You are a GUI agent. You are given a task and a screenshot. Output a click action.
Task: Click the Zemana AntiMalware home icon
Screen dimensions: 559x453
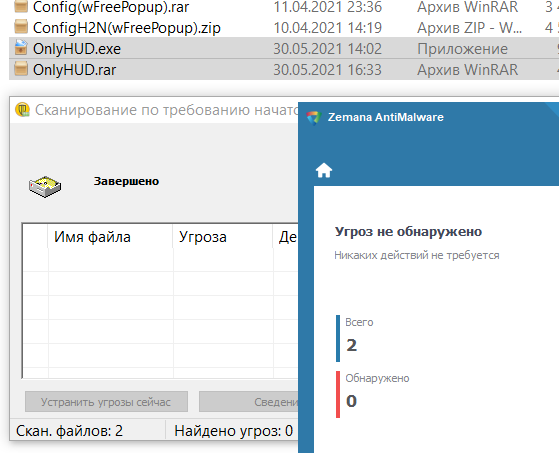tap(324, 170)
